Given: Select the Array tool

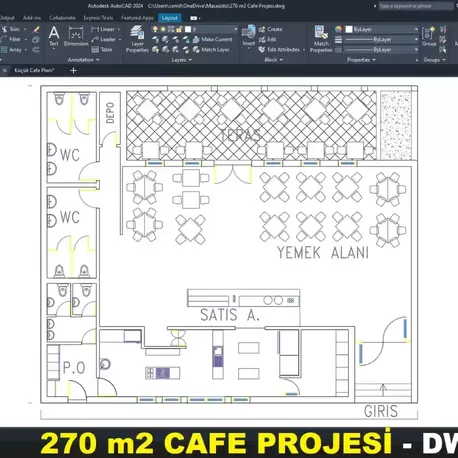Looking at the screenshot, I should (x=11, y=50).
